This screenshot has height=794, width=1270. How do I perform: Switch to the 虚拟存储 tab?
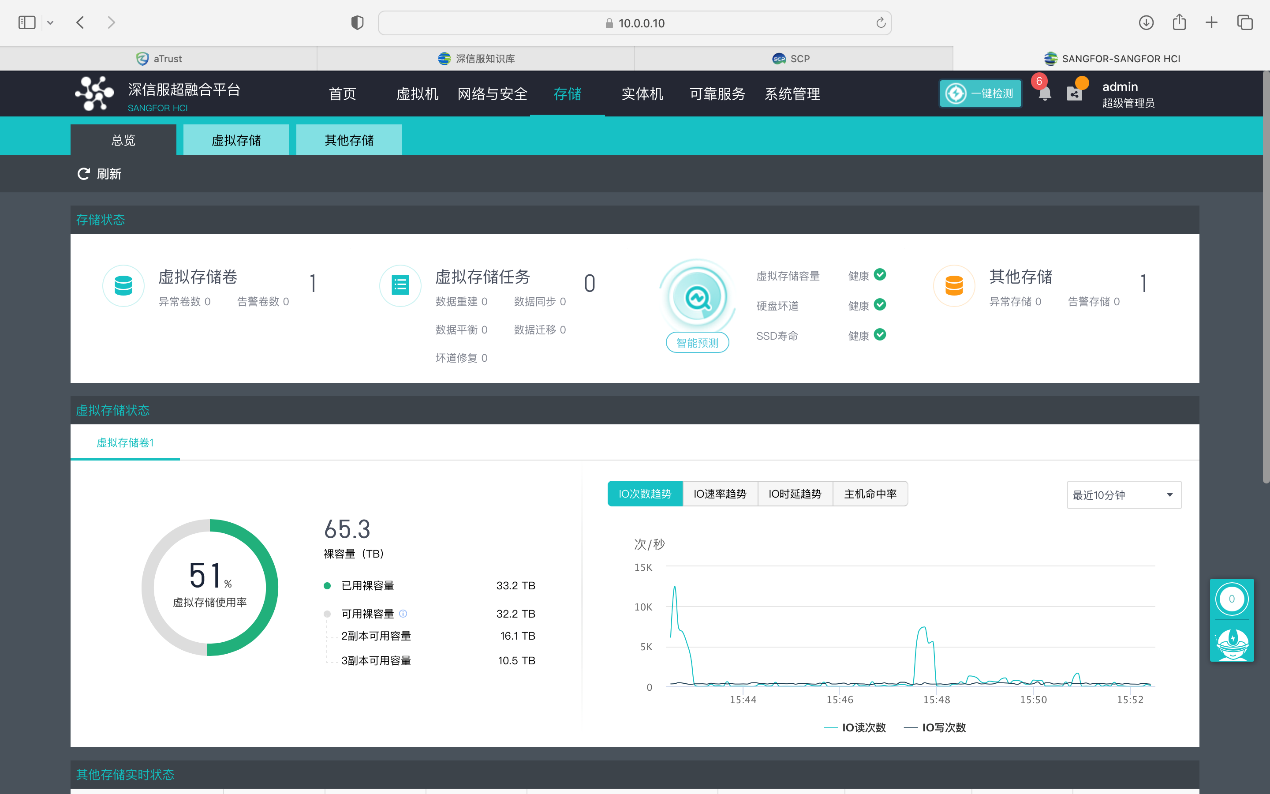[236, 140]
